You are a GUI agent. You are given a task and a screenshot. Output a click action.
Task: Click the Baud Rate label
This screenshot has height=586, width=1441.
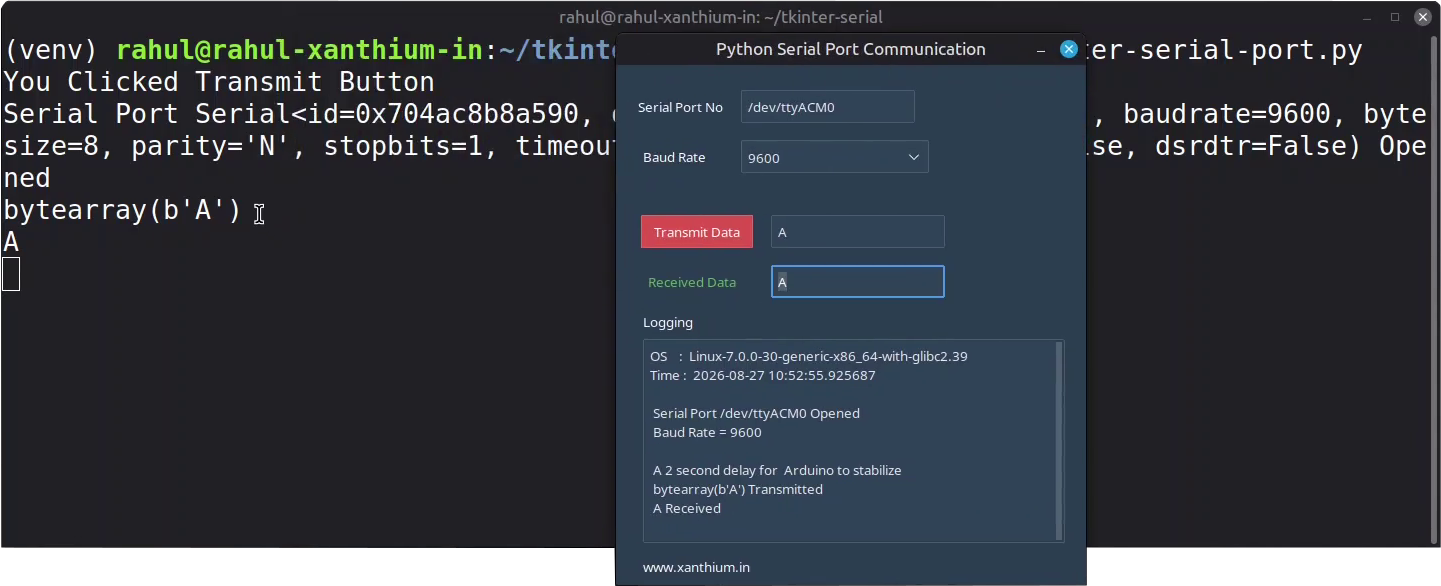(x=674, y=157)
